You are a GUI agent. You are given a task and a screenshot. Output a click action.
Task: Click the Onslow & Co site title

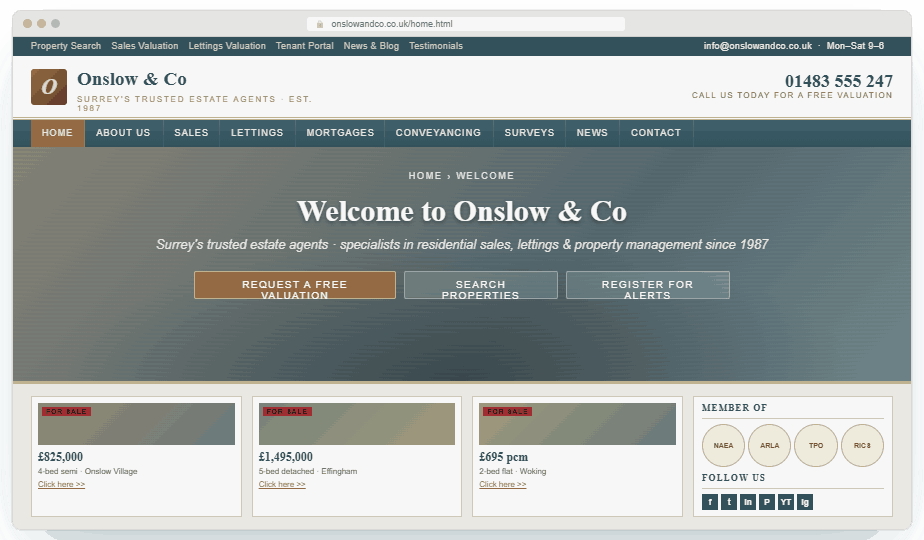click(x=132, y=79)
